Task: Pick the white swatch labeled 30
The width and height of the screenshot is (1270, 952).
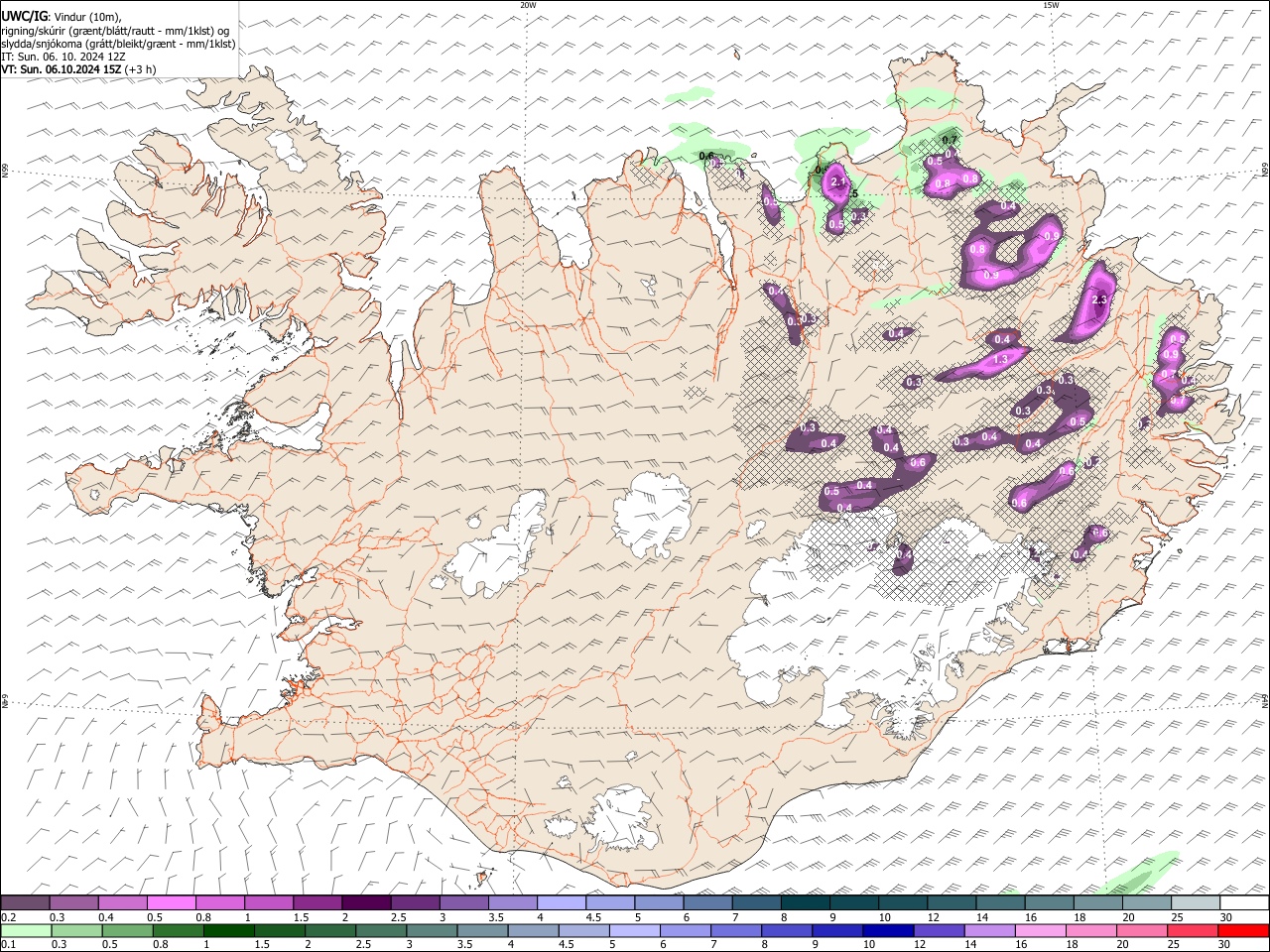Action: [1245, 903]
